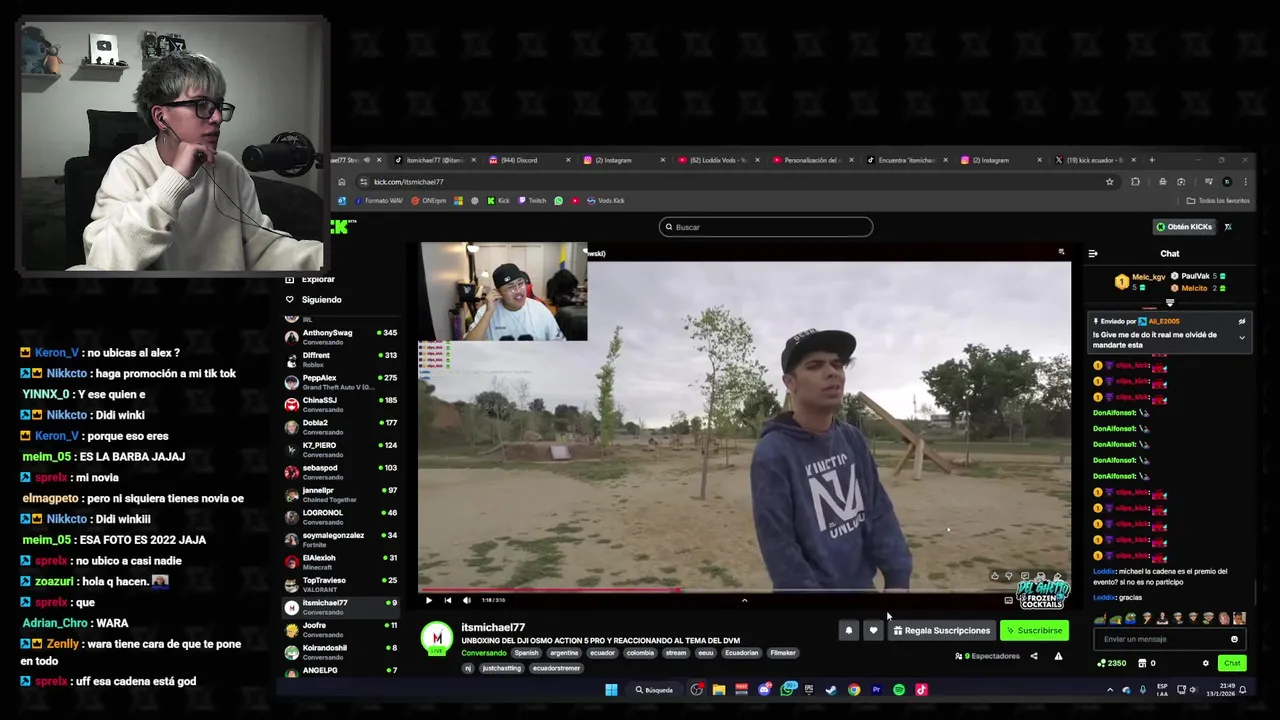1280x720 pixels.
Task: Report the stream with warning triangle icon
Action: (x=1058, y=656)
